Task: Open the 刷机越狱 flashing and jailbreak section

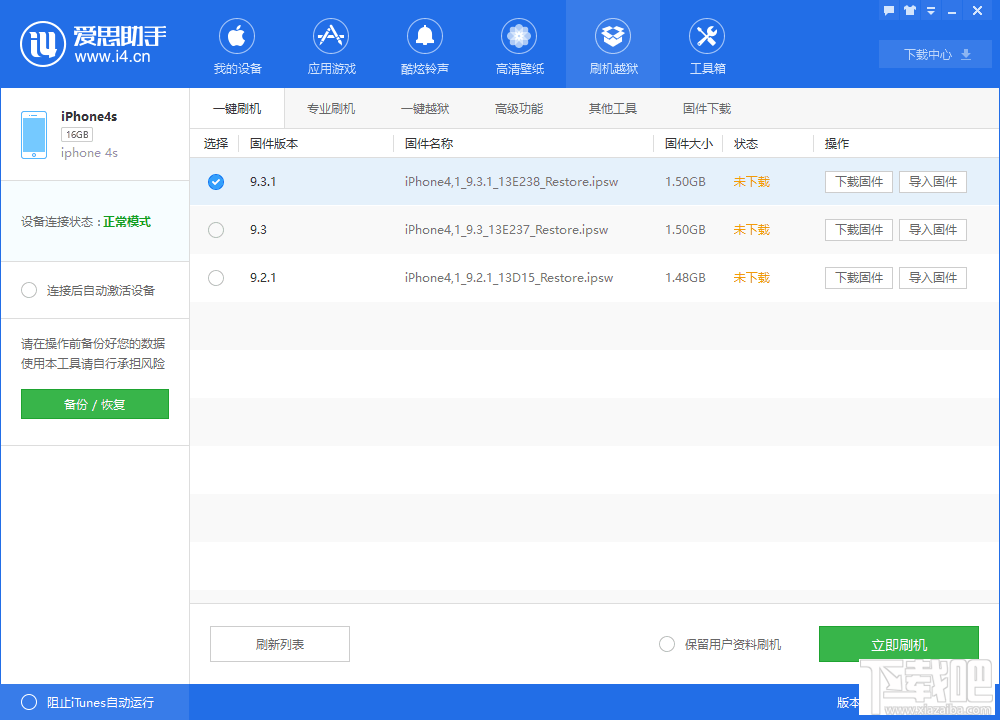Action: coord(613,45)
